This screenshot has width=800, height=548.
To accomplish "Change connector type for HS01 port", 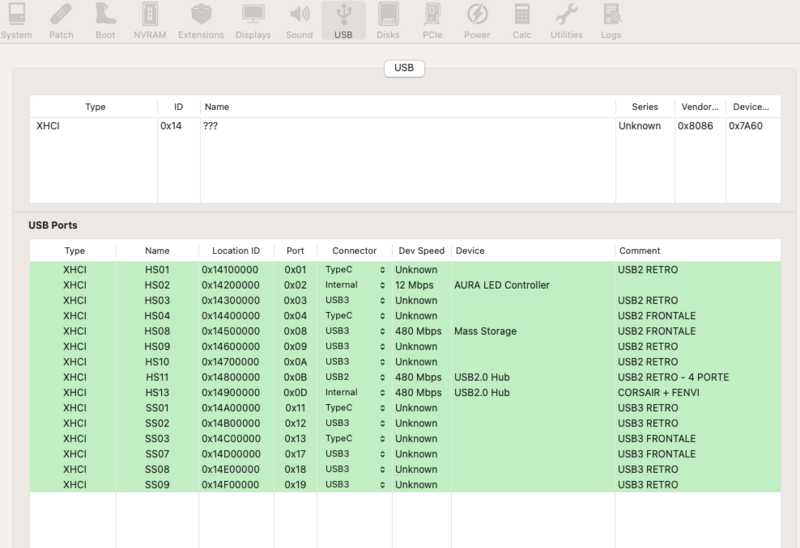I will [355, 270].
